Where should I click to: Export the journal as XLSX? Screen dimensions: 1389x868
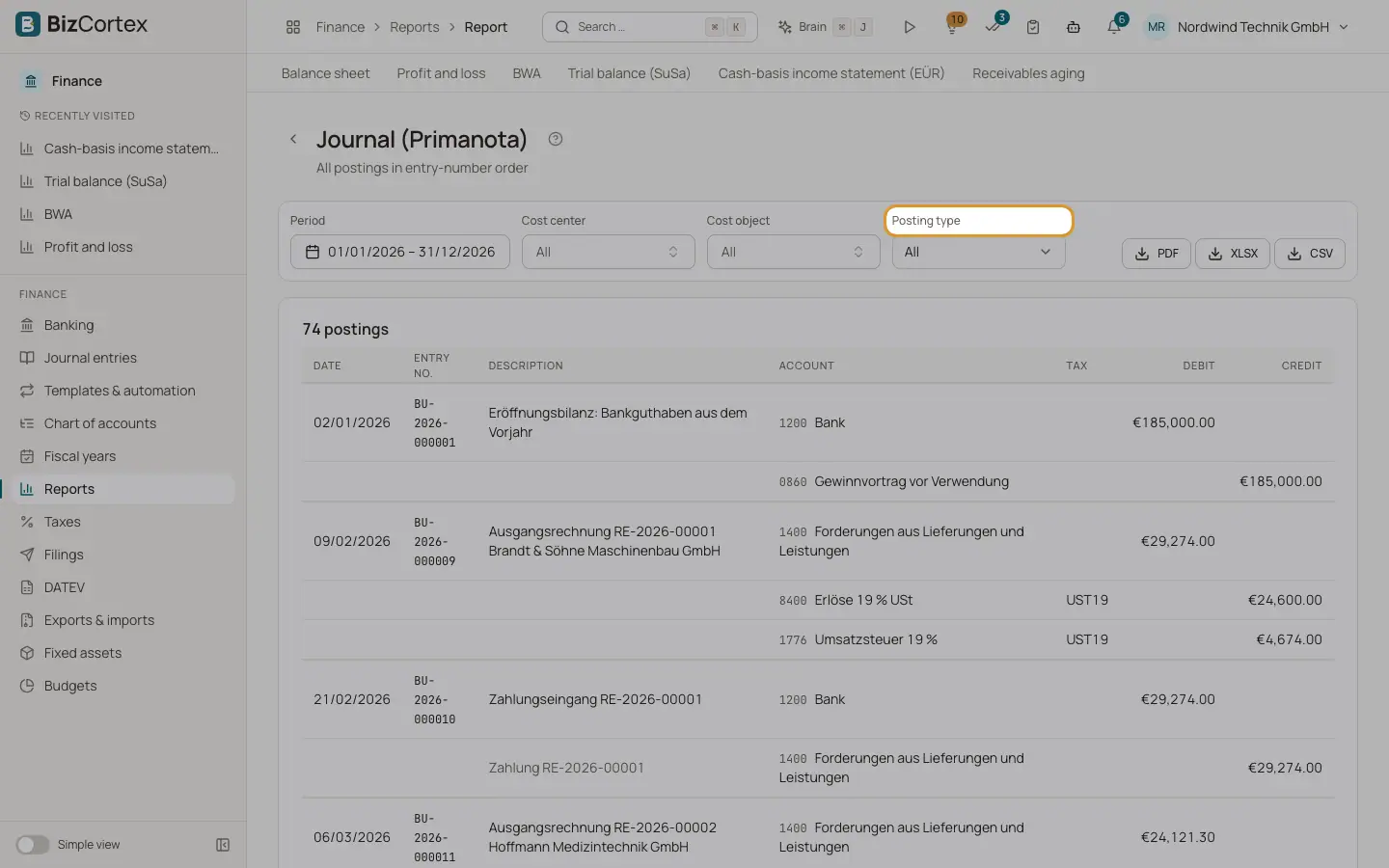coord(1233,254)
